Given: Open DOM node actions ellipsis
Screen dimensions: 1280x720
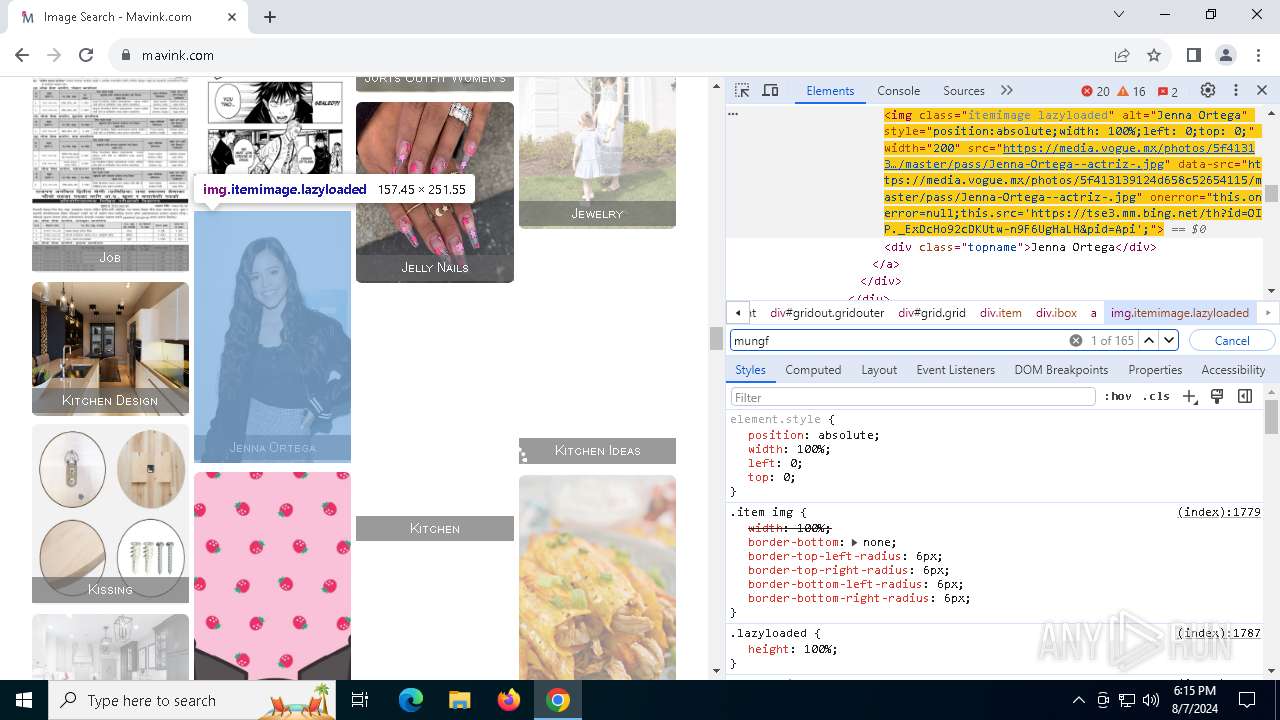Looking at the screenshot, I should tap(733, 114).
